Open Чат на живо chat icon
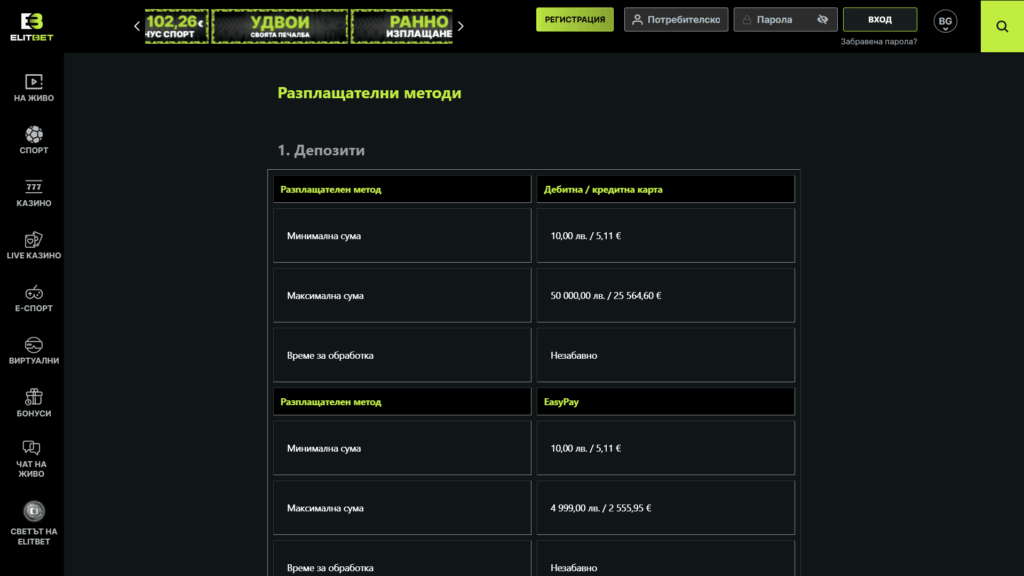 tap(33, 449)
